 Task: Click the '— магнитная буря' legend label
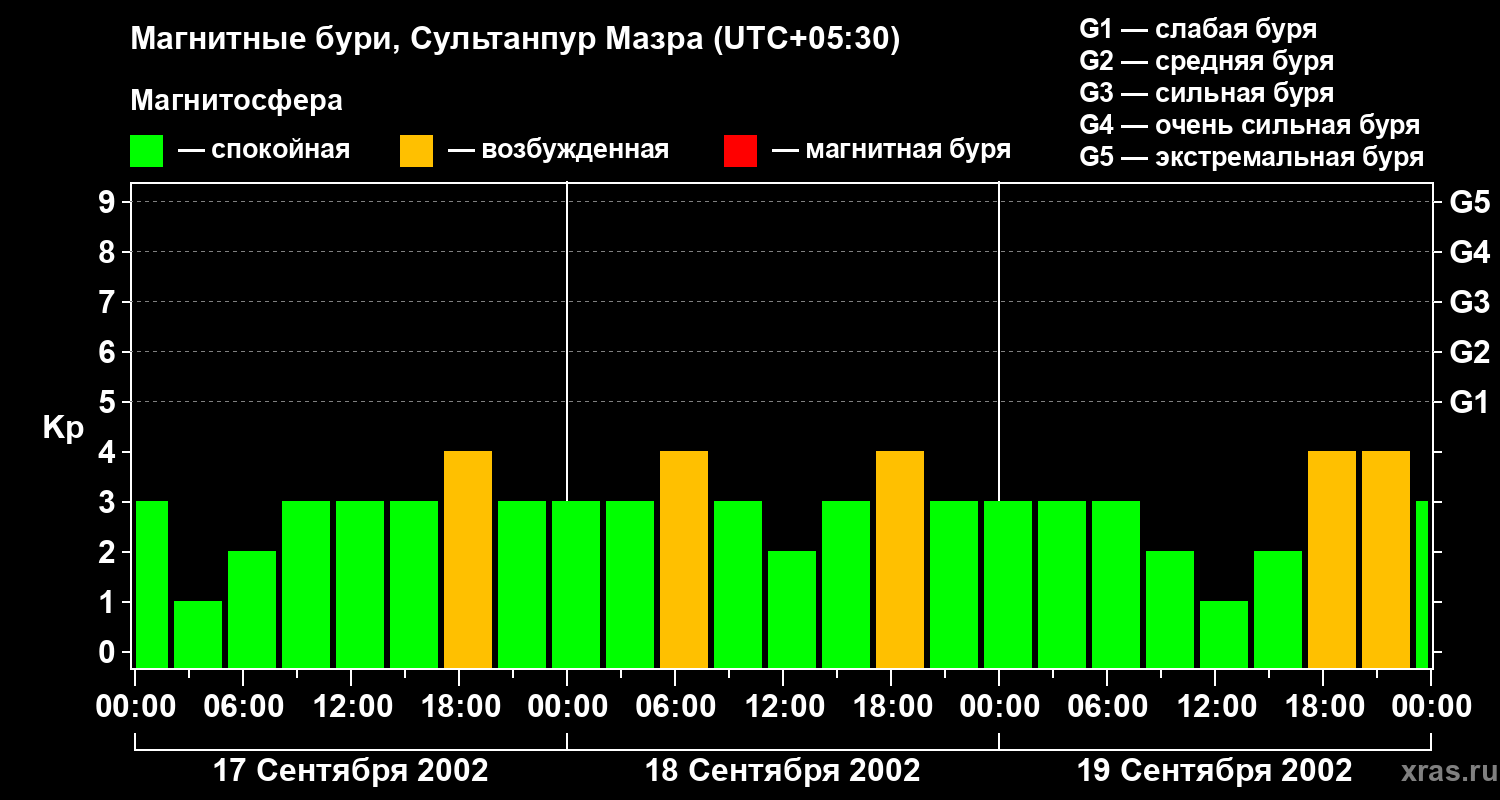[x=891, y=150]
